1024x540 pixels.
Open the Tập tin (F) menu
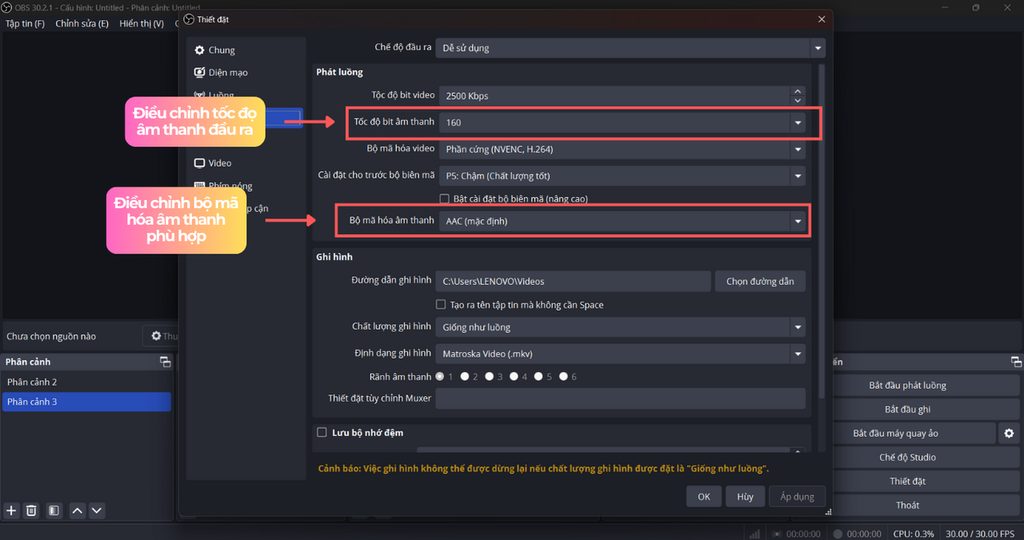point(25,24)
